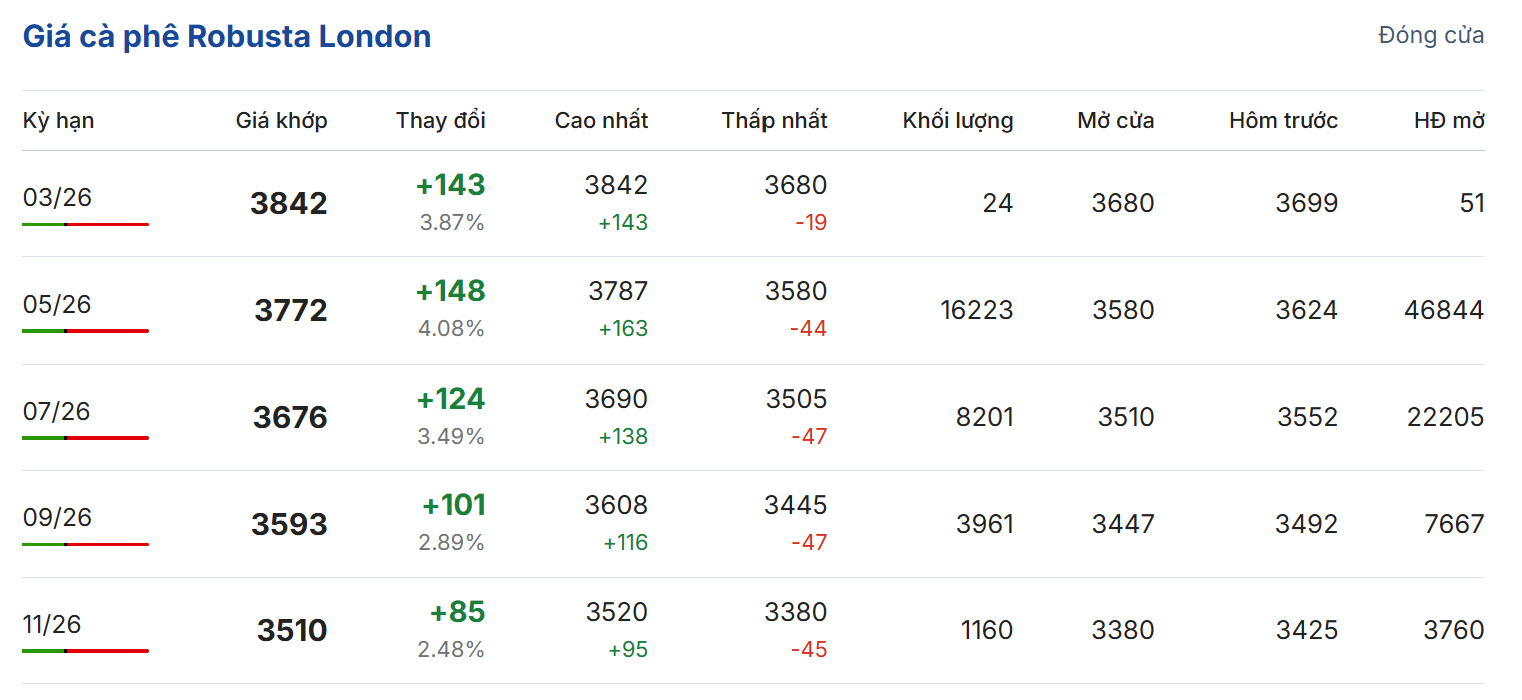The width and height of the screenshot is (1522, 700).
Task: Click the Hôm trước column header
Action: pos(1283,121)
